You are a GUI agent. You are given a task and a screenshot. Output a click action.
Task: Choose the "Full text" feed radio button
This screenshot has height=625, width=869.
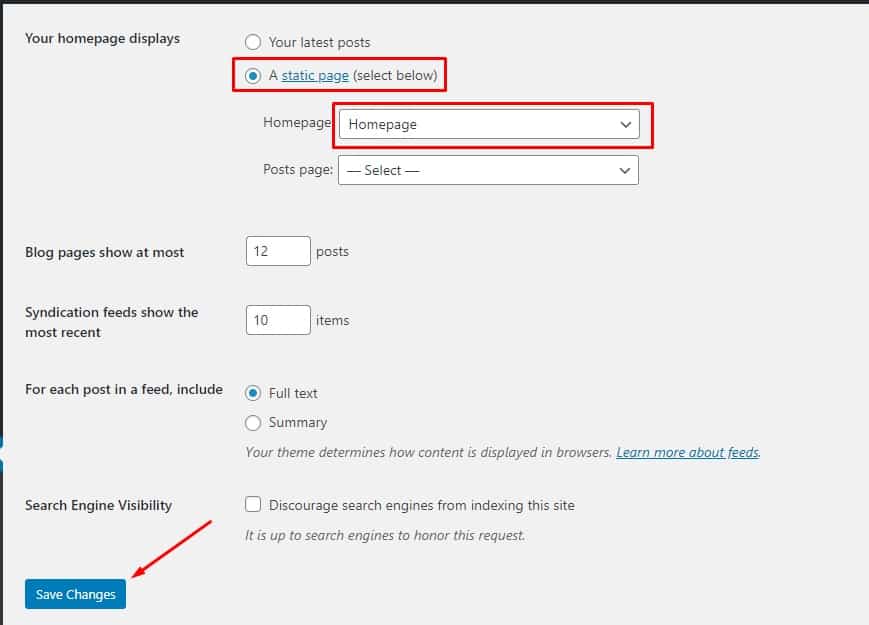[x=253, y=393]
